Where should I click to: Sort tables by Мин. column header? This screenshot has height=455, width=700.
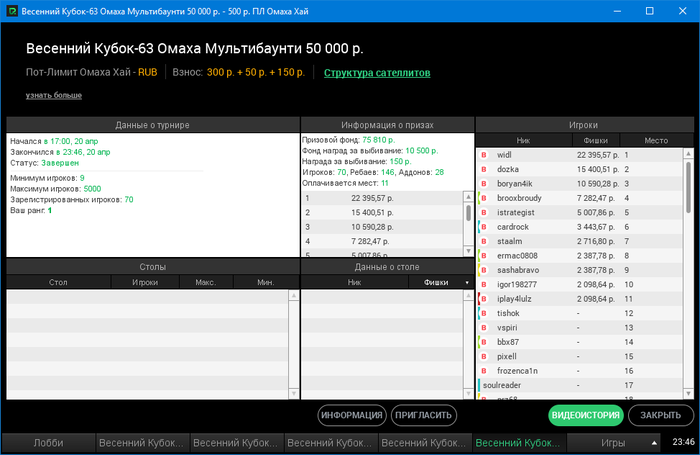pyautogui.click(x=266, y=282)
